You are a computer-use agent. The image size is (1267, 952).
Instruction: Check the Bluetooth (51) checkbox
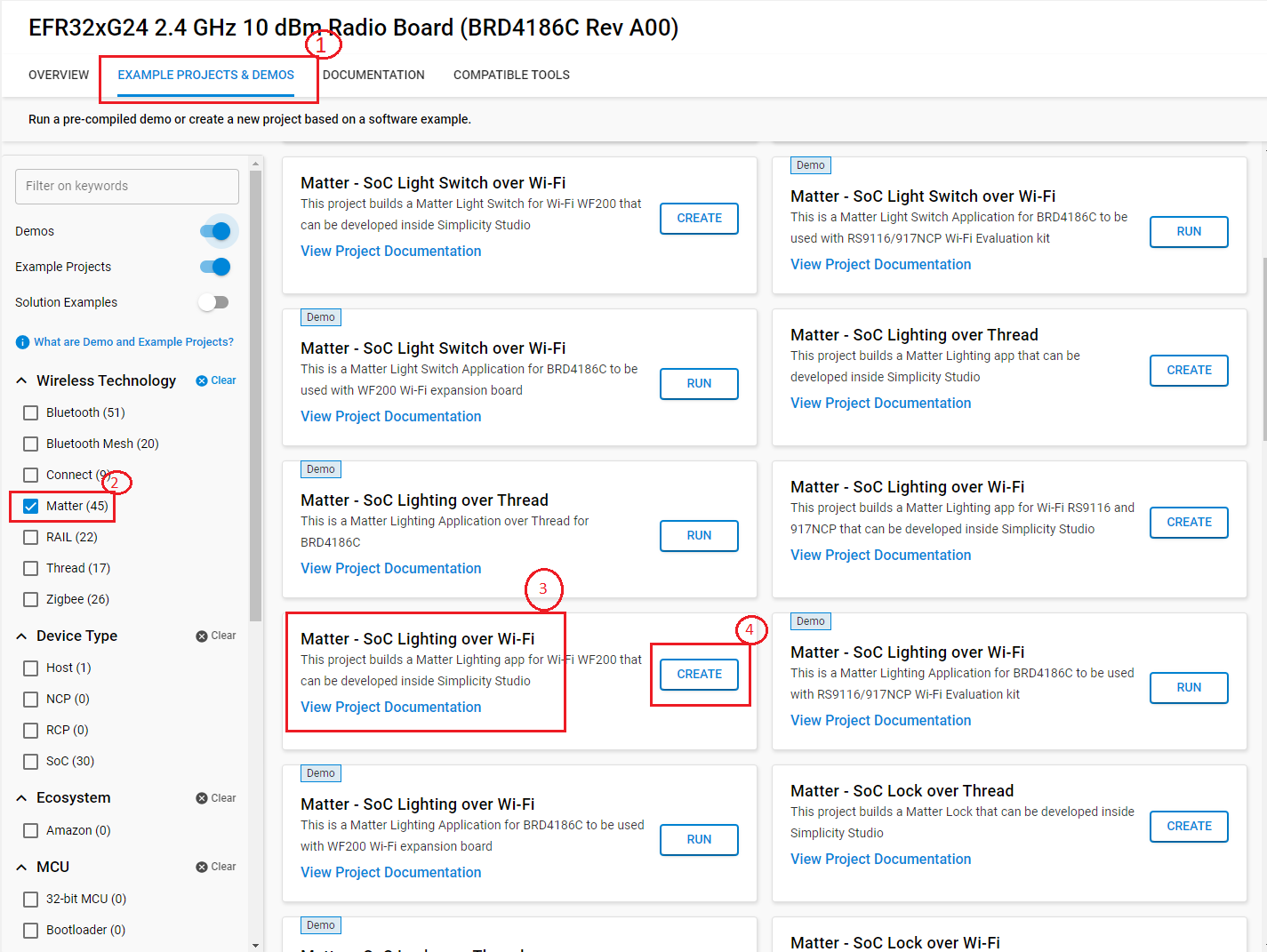[31, 412]
